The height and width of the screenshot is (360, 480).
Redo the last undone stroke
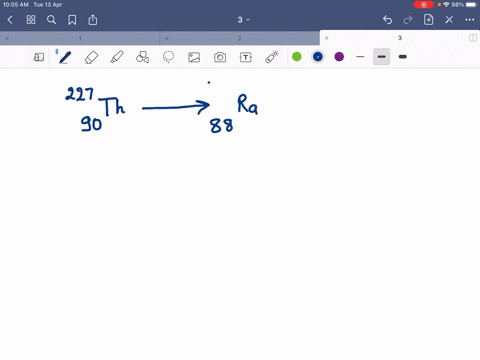(408, 20)
